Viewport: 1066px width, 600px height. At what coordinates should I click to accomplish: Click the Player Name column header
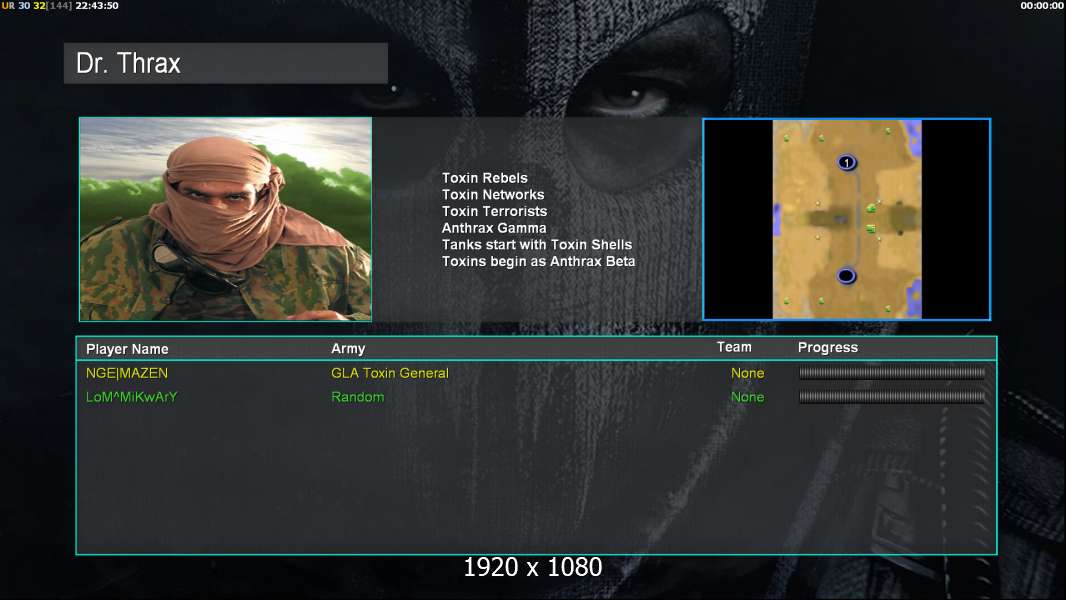[127, 349]
